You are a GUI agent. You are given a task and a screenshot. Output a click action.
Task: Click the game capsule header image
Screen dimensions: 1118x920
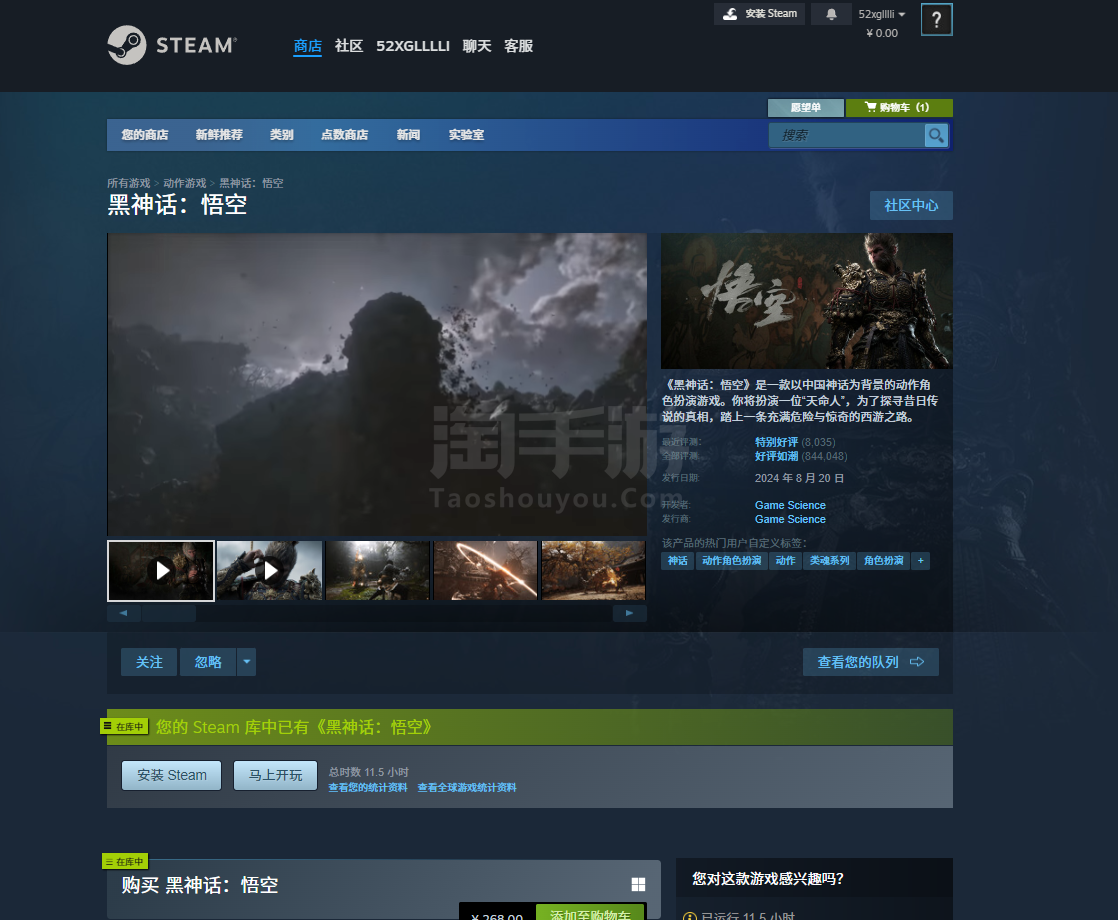[x=806, y=301]
